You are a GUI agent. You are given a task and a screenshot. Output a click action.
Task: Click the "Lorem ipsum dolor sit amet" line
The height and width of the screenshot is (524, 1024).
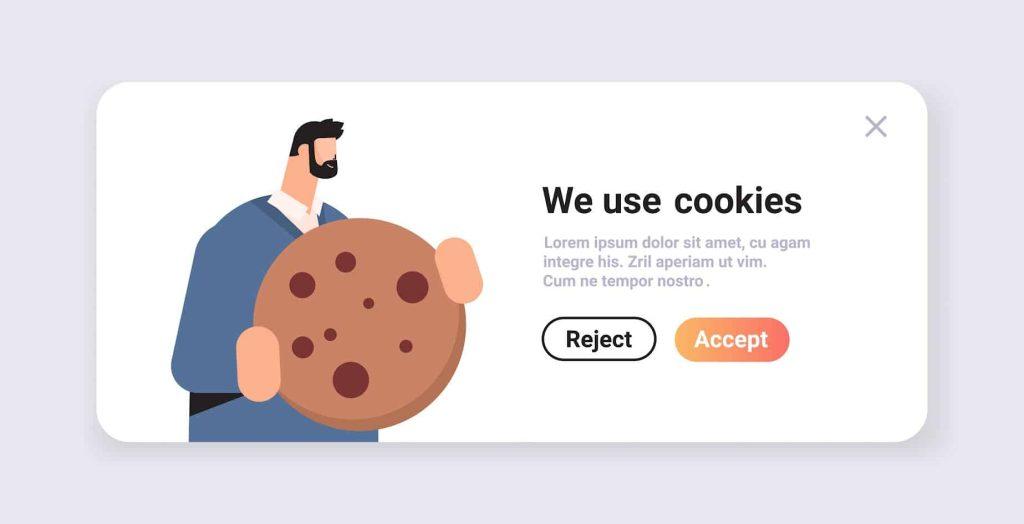tap(677, 243)
